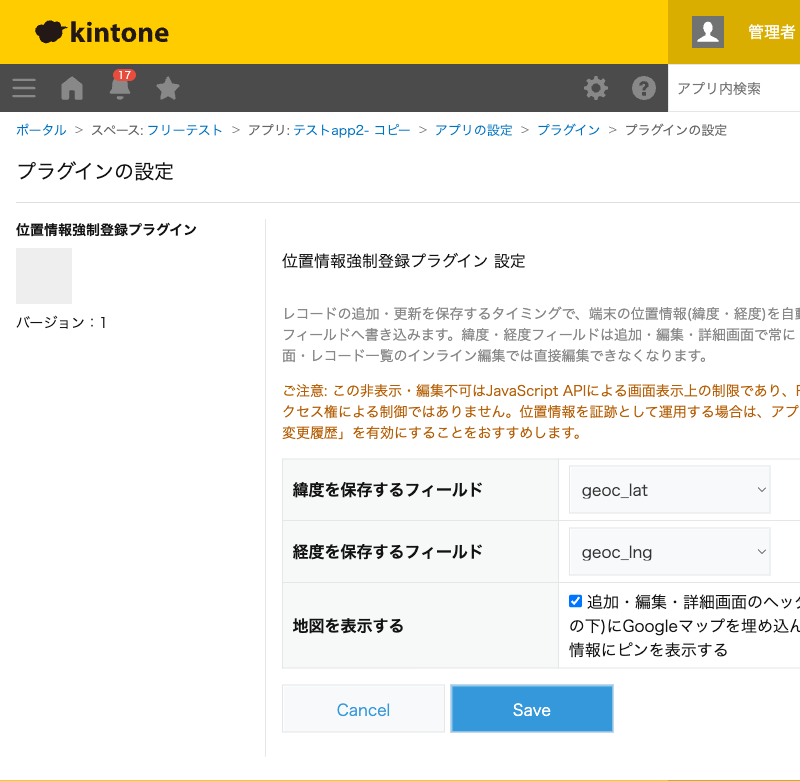This screenshot has width=800, height=781.
Task: Open notifications bell with 17 badge
Action: 120,85
